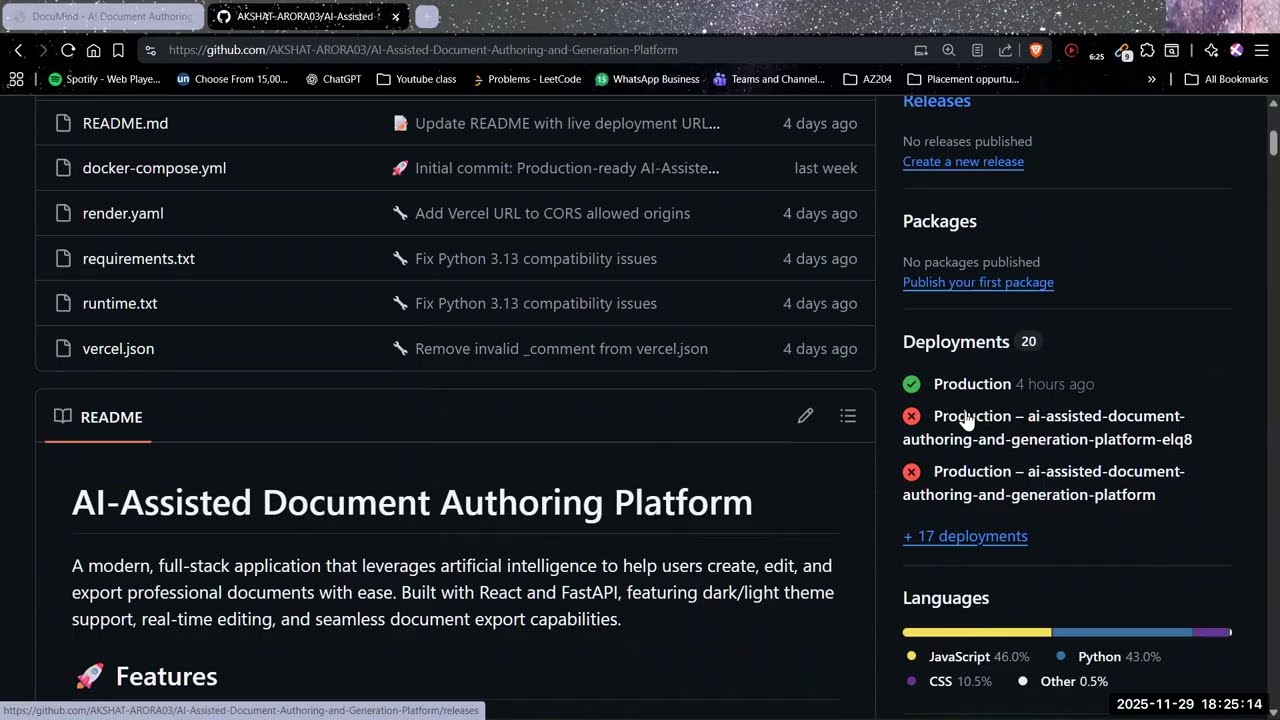This screenshot has width=1280, height=720.
Task: Click the green success check beside Production
Action: [911, 384]
